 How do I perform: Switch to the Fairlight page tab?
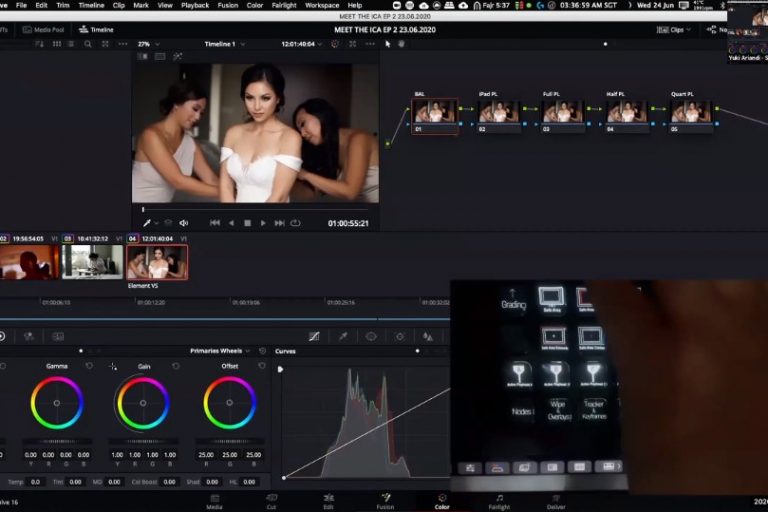pyautogui.click(x=498, y=501)
